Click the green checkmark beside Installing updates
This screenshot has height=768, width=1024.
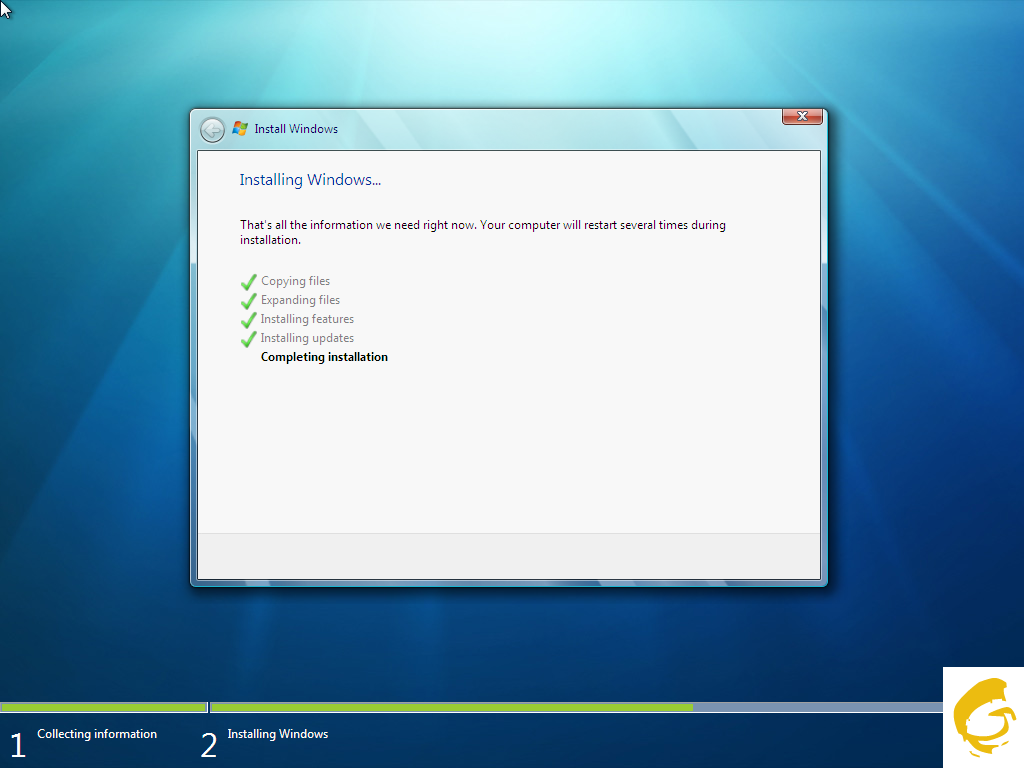(249, 339)
